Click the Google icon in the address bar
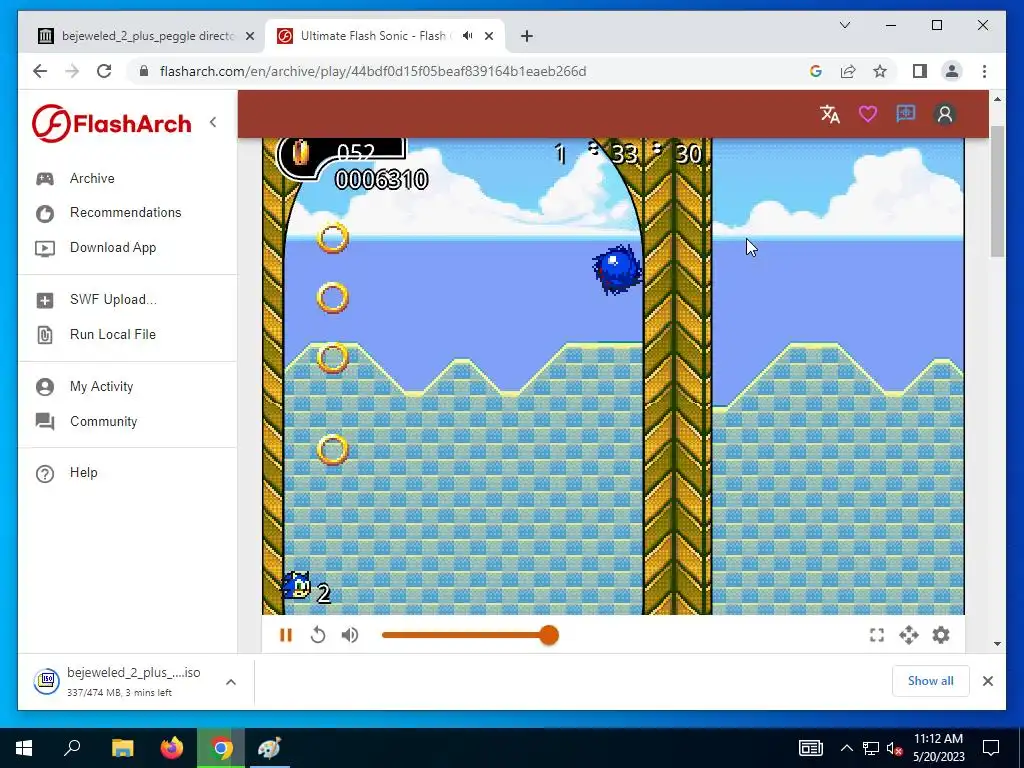Viewport: 1024px width, 768px height. pos(816,71)
